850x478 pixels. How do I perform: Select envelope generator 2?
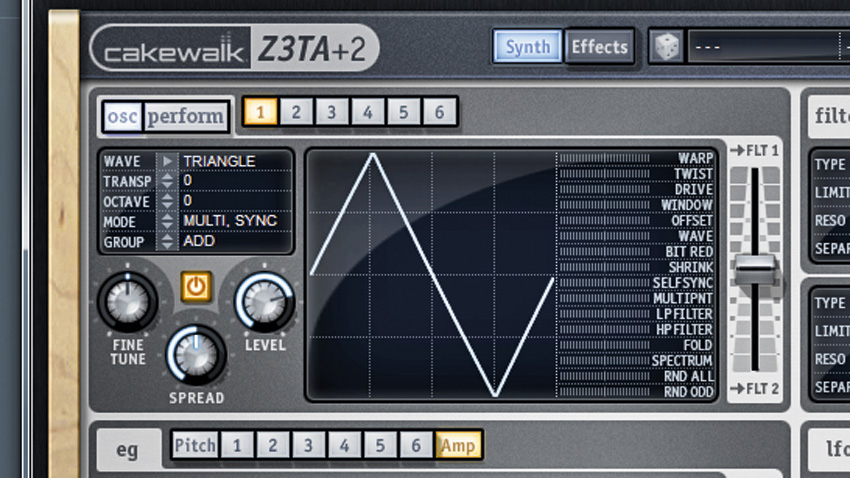(x=273, y=445)
